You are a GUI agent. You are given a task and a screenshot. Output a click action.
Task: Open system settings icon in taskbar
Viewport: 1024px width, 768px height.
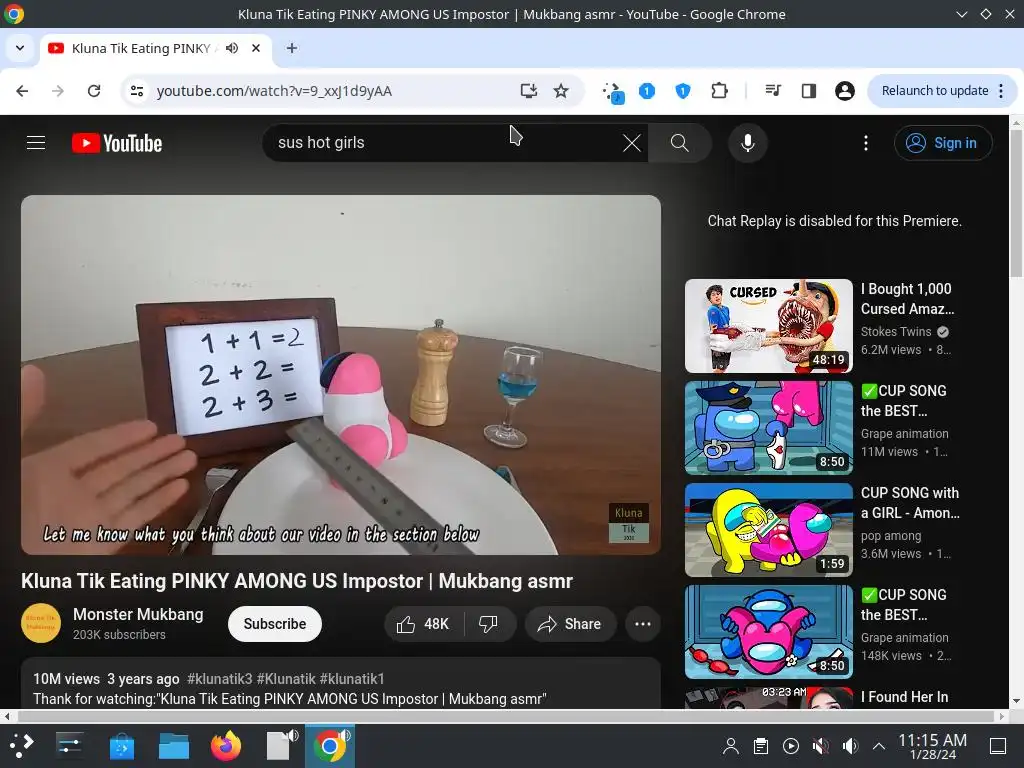69,746
